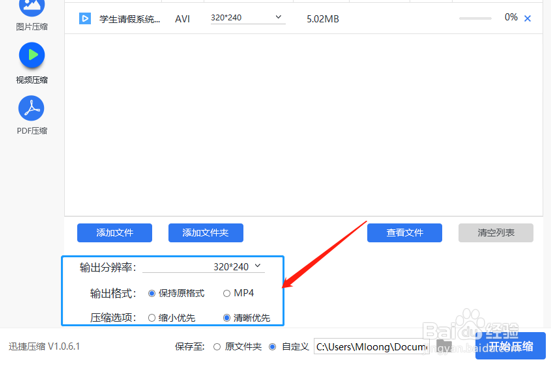Click the AVI format text

182,19
